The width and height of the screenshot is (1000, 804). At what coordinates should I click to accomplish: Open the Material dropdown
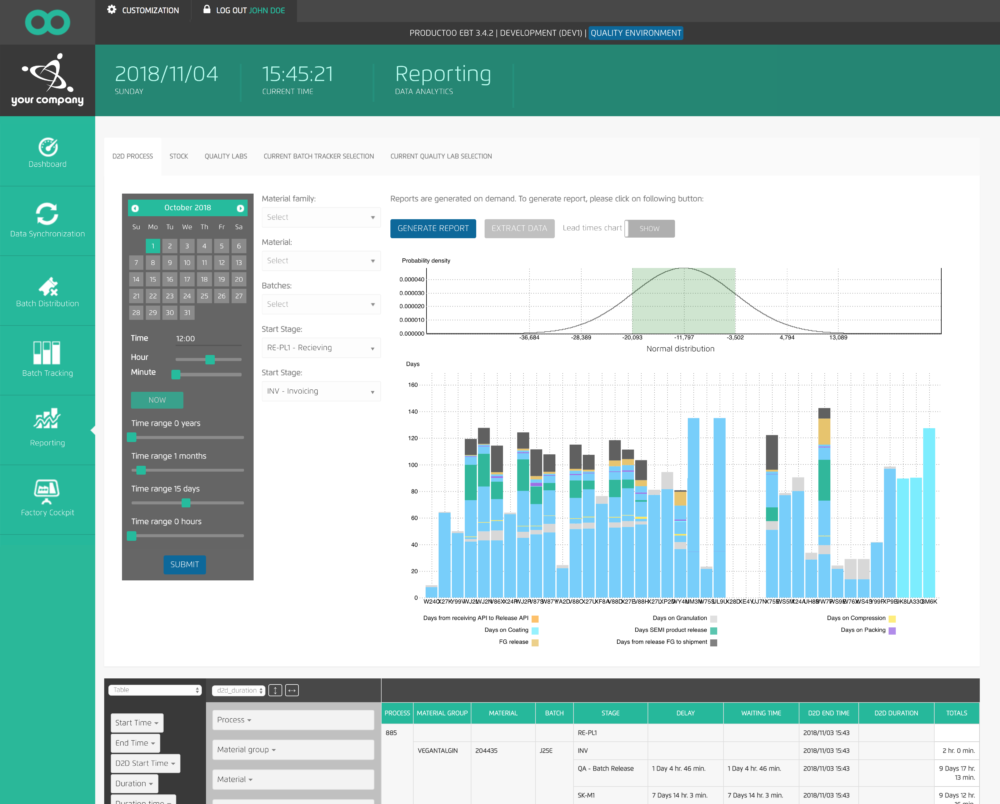click(321, 261)
